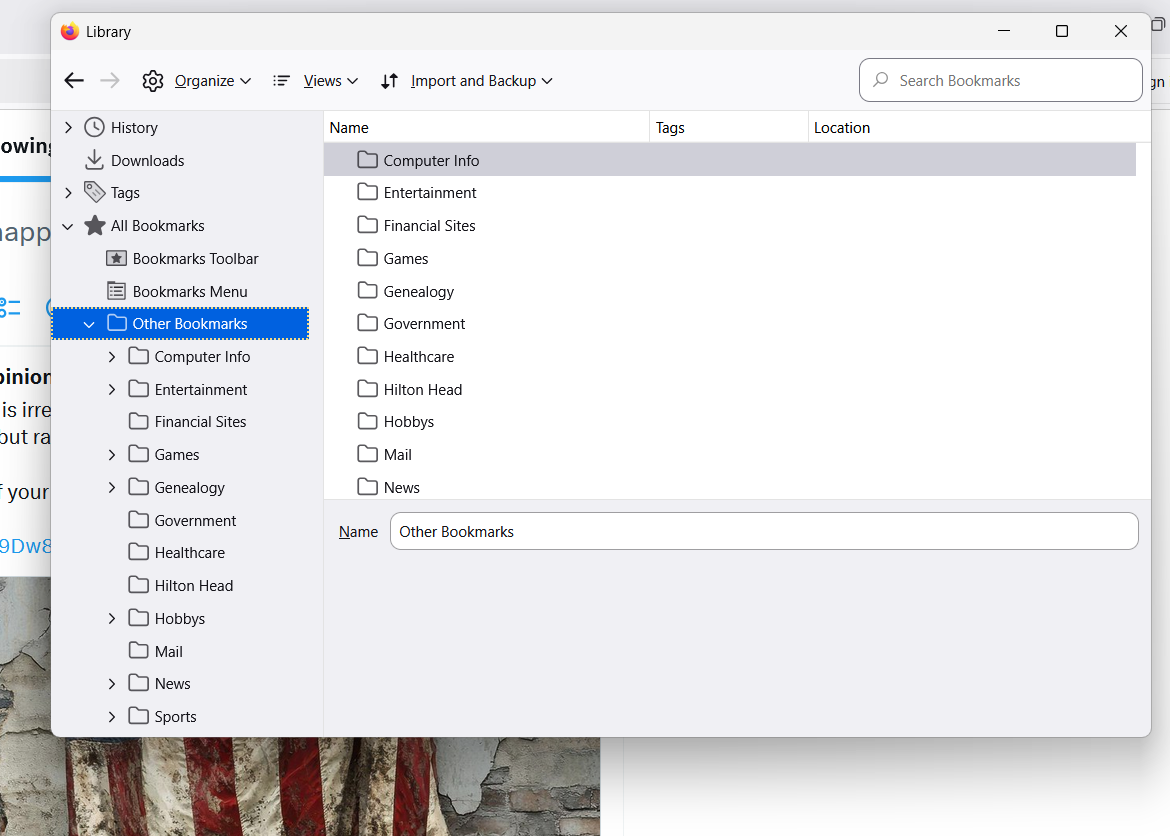Image resolution: width=1170 pixels, height=836 pixels.
Task: Click the History clock icon
Action: coord(95,128)
